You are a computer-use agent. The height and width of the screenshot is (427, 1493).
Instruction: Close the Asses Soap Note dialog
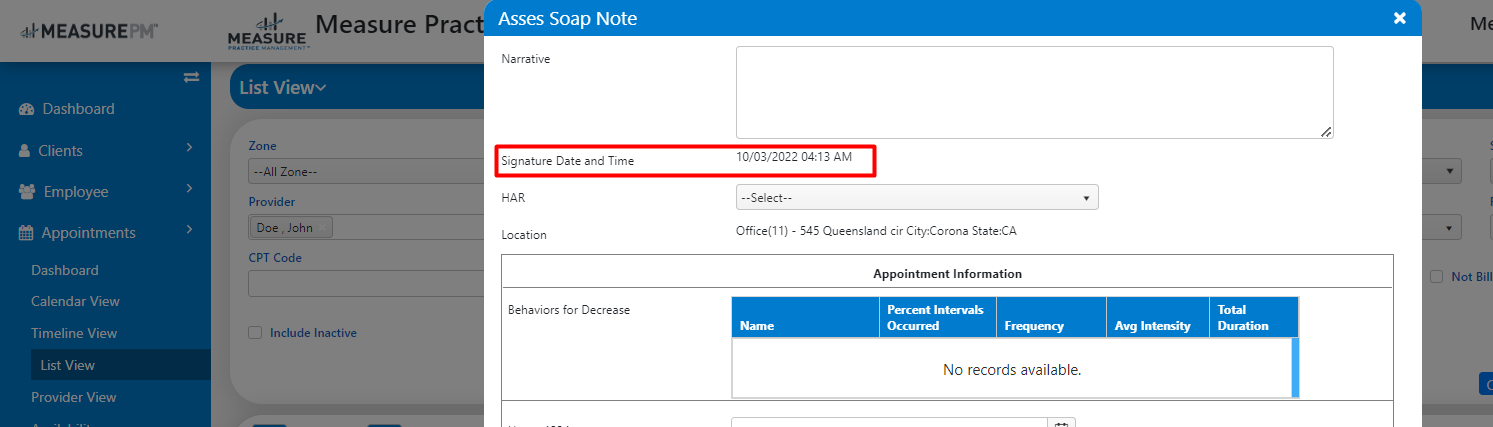click(x=1399, y=18)
